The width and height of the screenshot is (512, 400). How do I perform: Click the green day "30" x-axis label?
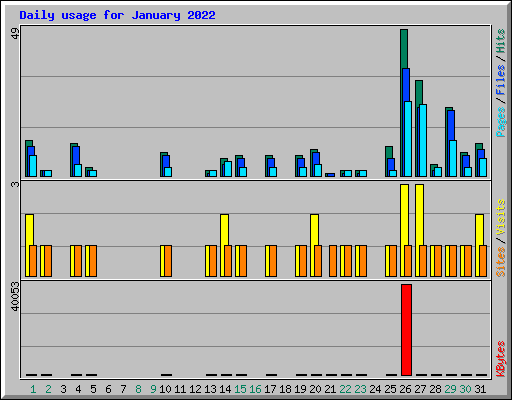coord(465,389)
